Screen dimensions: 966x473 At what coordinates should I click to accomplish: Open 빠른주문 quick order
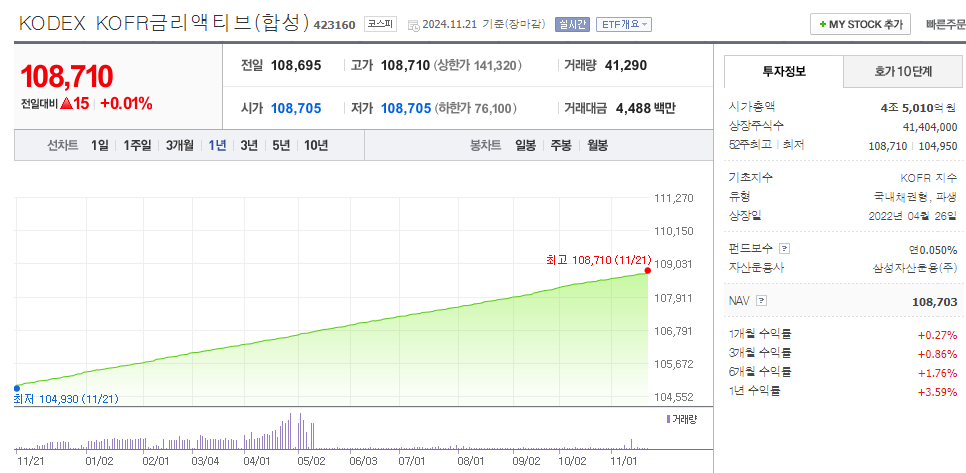946,25
